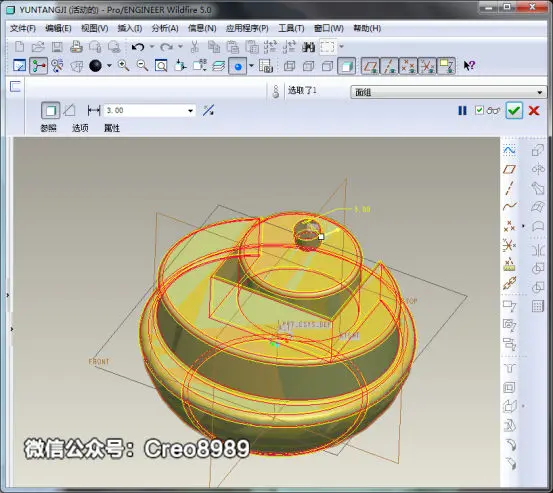This screenshot has width=553, height=493.
Task: Click the binoculars search tool icon
Action: pyautogui.click(x=309, y=47)
